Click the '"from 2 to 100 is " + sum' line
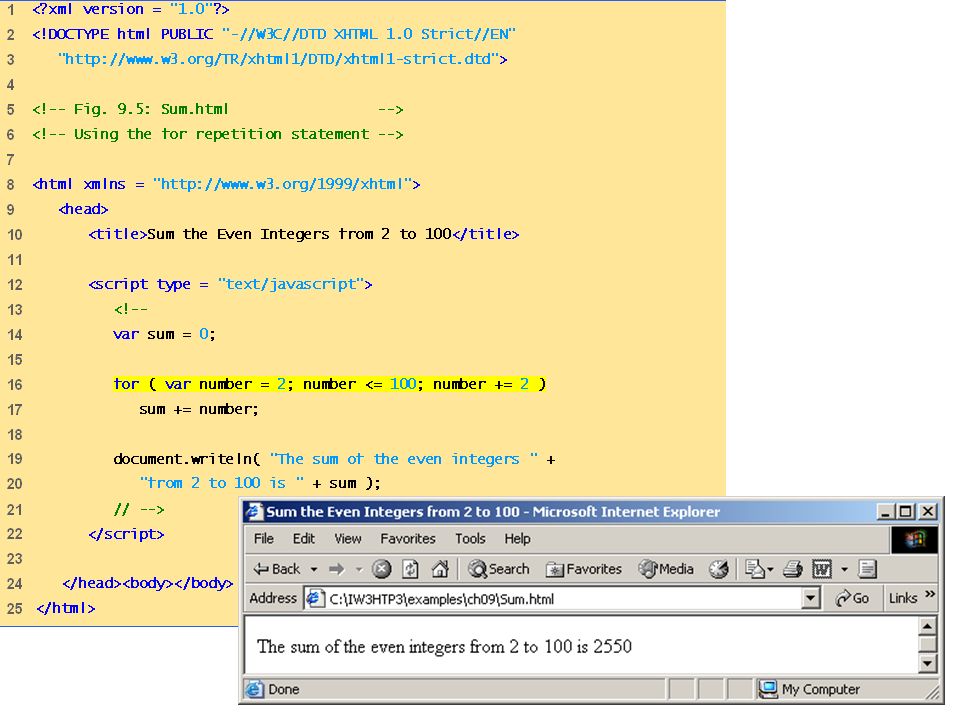This screenshot has width=960, height=720. click(x=260, y=484)
